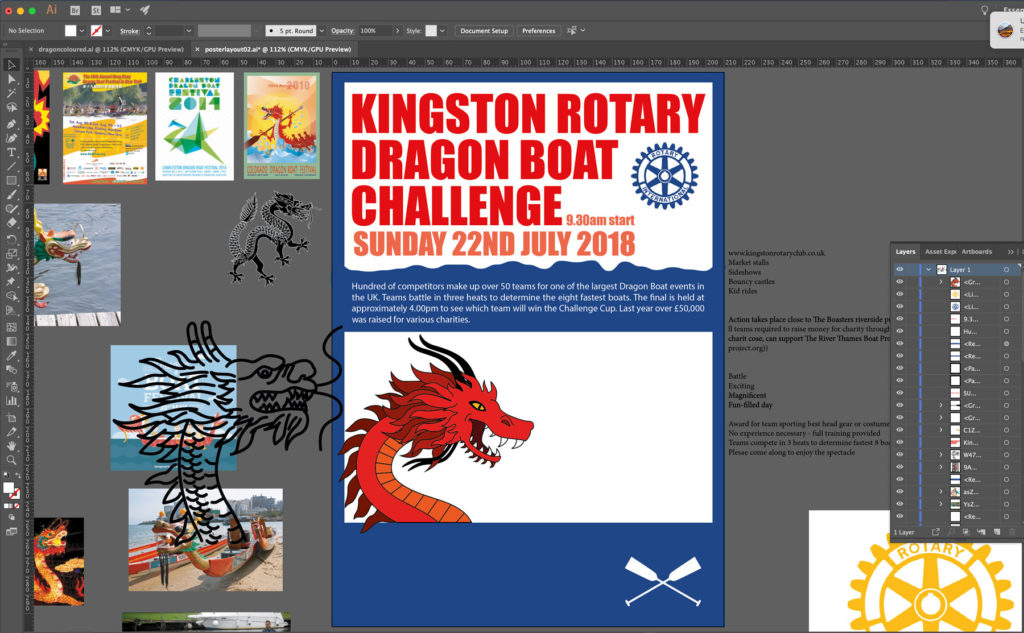Switch to dragoncoloured.ai document tab
Viewport: 1024px width, 633px height.
(x=111, y=49)
